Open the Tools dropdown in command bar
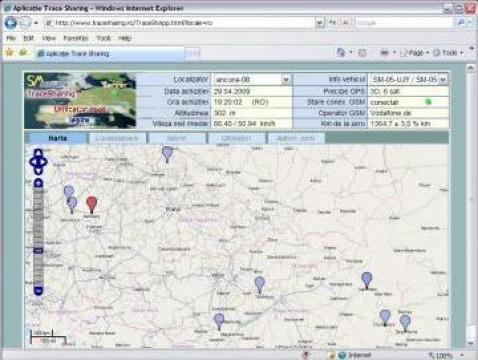 448,53
